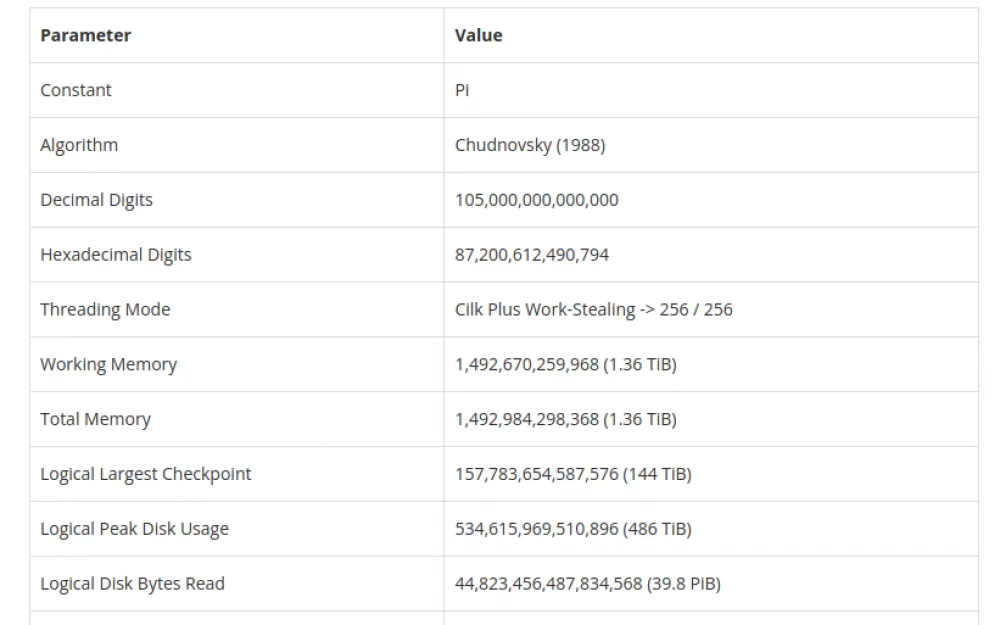Image resolution: width=1000 pixels, height=625 pixels.
Task: Click the 105,000,000,000,000 value
Action: (536, 200)
